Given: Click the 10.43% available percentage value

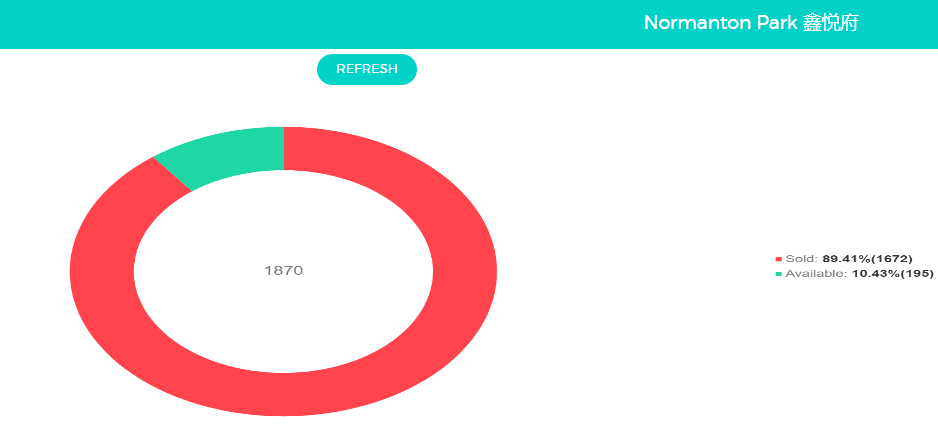Looking at the screenshot, I should coord(876,274).
